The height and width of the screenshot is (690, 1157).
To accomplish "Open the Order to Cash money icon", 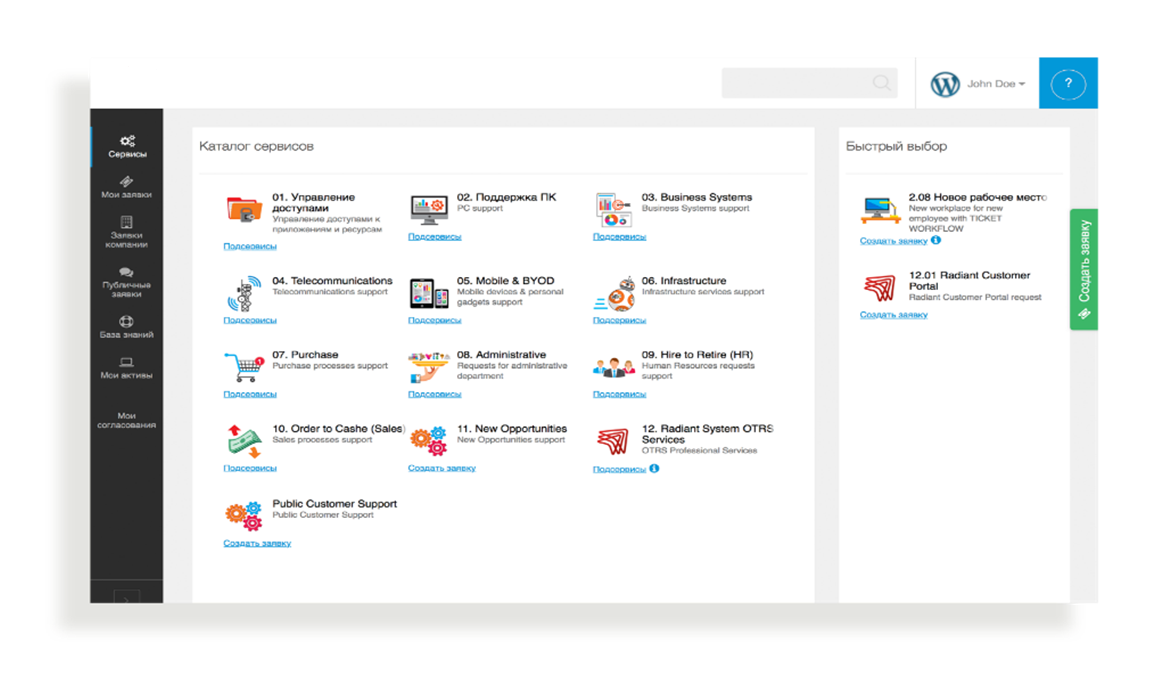I will [x=243, y=440].
